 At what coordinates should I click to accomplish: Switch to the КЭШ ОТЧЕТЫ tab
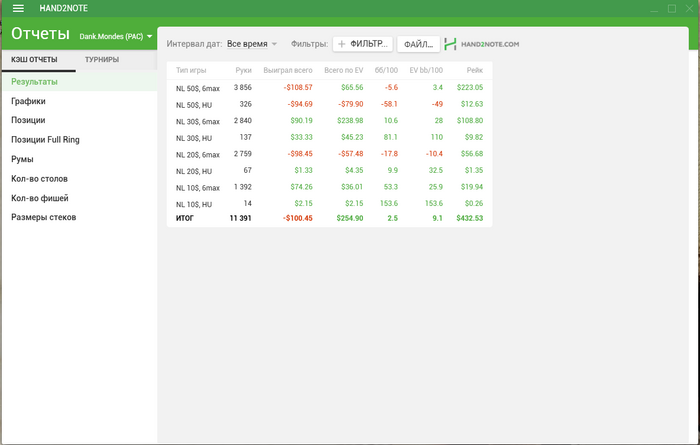34,60
